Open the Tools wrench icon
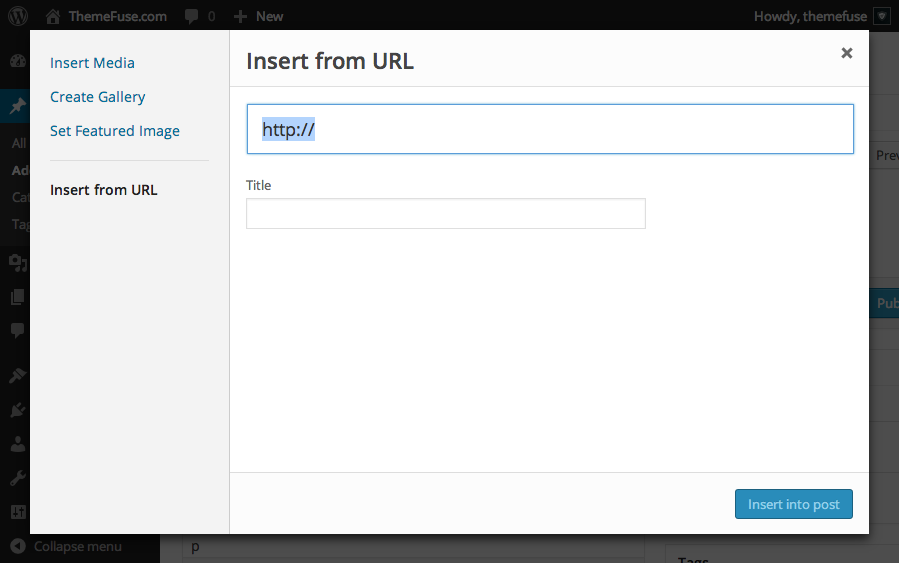899x563 pixels. 18,478
